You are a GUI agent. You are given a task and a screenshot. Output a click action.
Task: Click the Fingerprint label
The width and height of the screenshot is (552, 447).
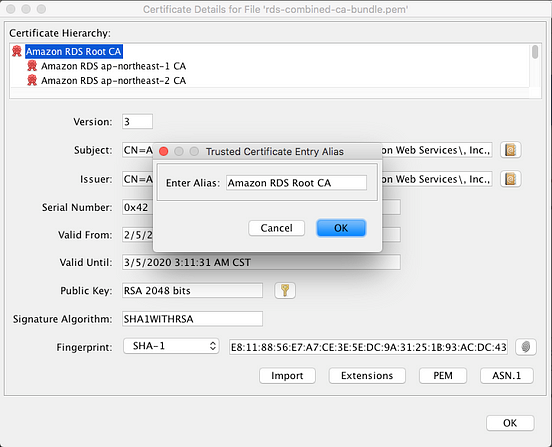click(84, 347)
